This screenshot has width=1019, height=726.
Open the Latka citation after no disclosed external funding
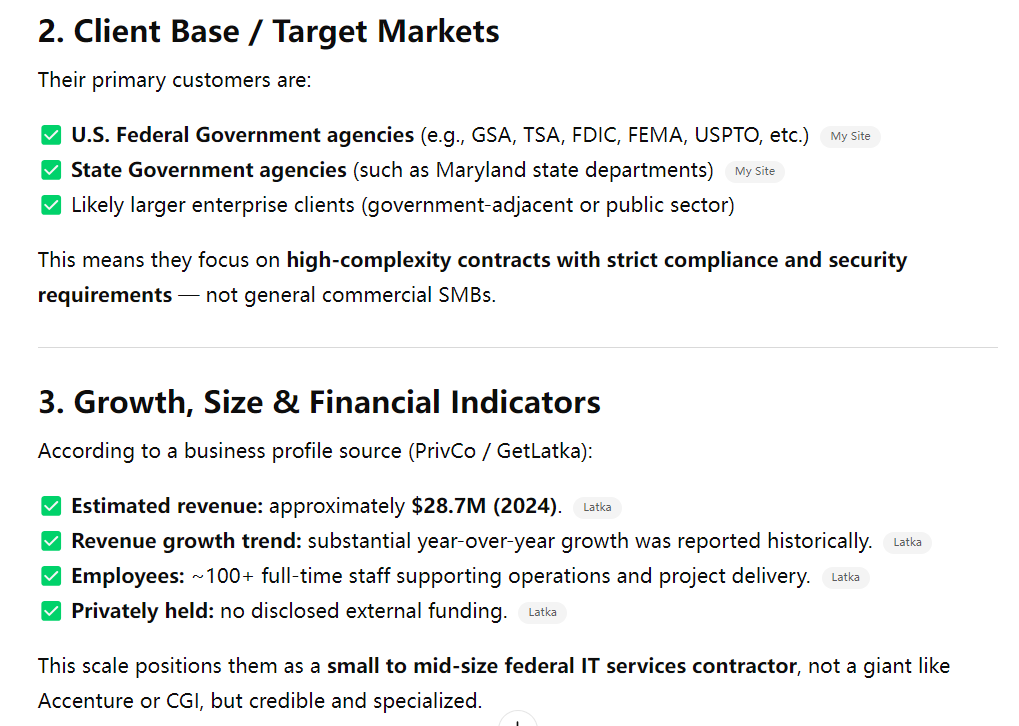[x=542, y=612]
